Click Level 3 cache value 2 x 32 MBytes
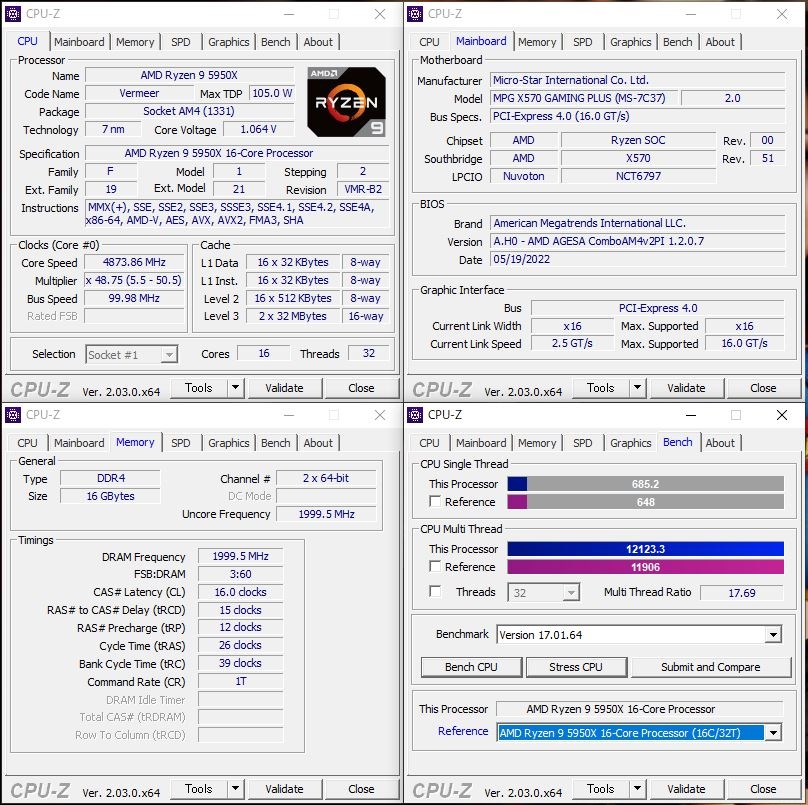Screen dimensions: 808x805 click(293, 316)
